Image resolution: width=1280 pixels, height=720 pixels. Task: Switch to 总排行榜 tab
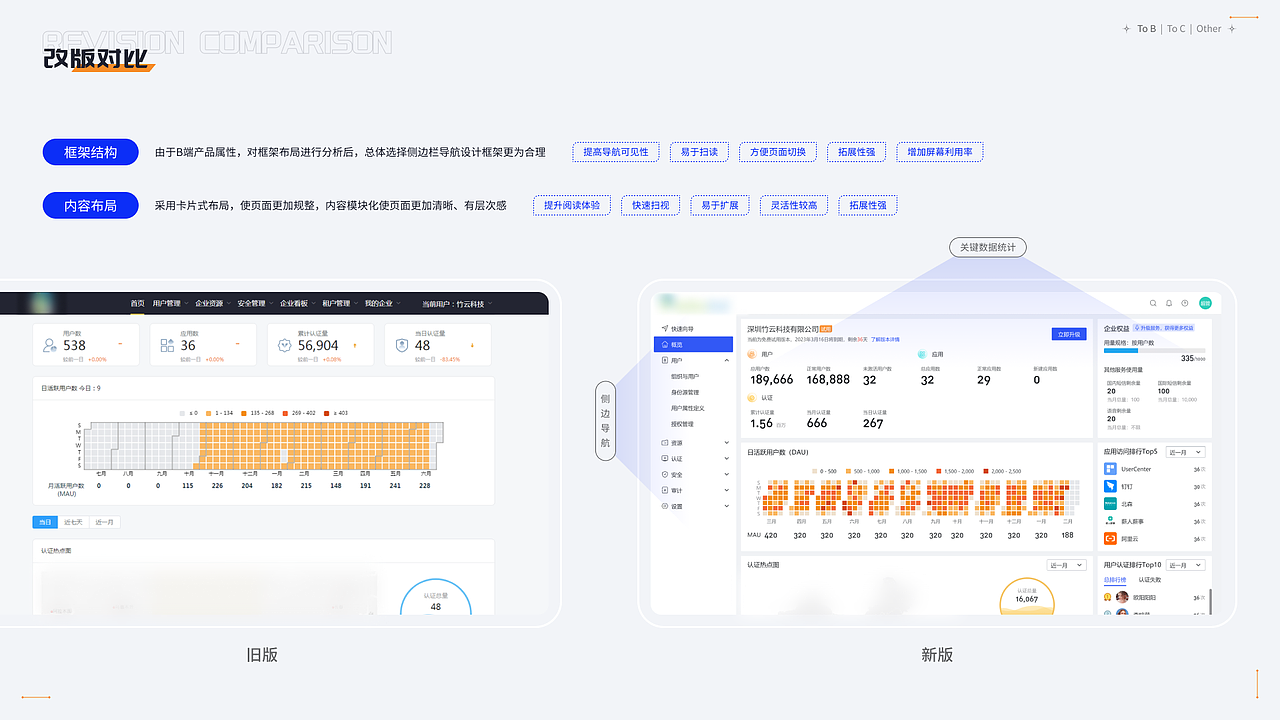point(1115,580)
